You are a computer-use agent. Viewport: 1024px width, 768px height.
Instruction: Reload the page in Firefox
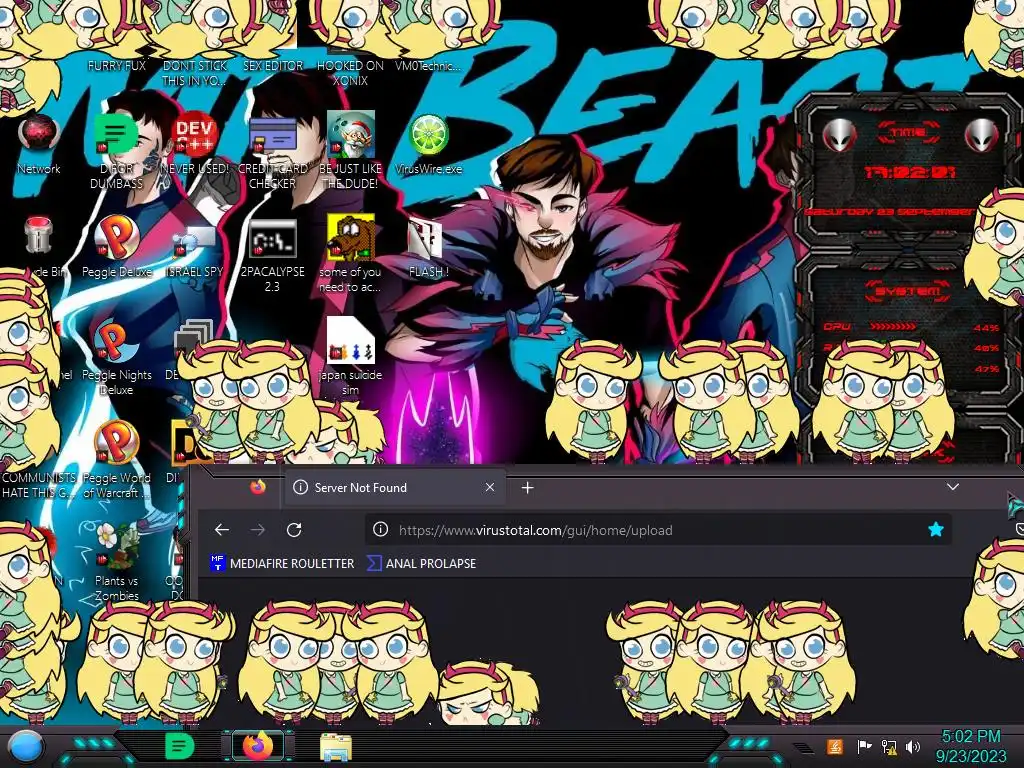tap(294, 530)
